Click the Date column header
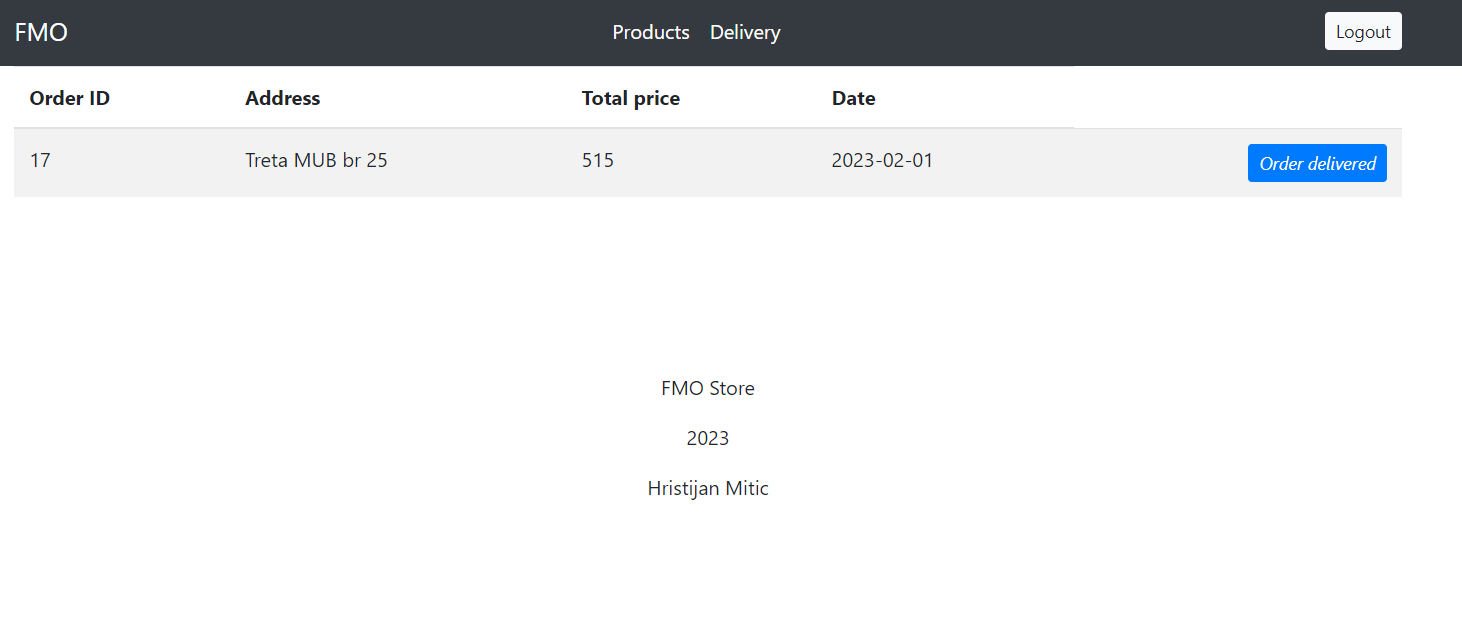The width and height of the screenshot is (1462, 637). point(853,98)
